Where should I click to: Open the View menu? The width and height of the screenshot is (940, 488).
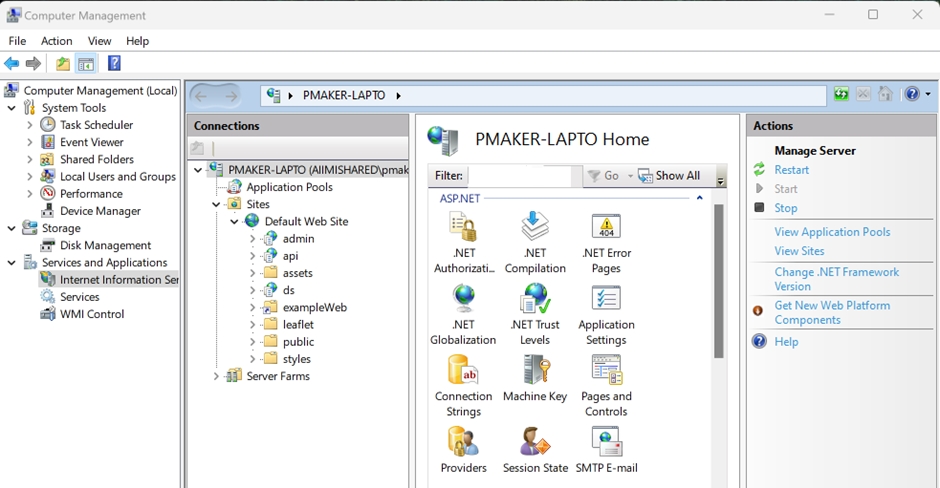(x=99, y=41)
